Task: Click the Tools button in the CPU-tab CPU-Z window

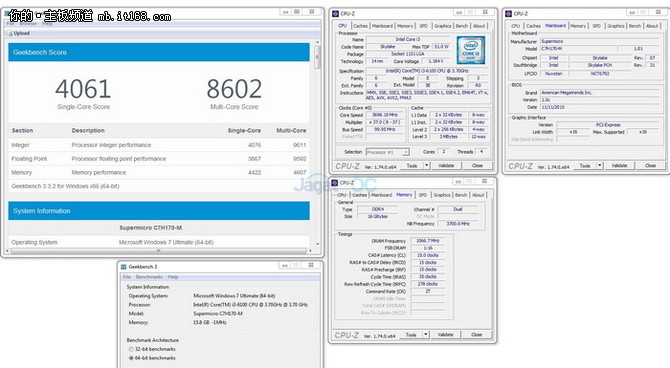Action: 412,165
